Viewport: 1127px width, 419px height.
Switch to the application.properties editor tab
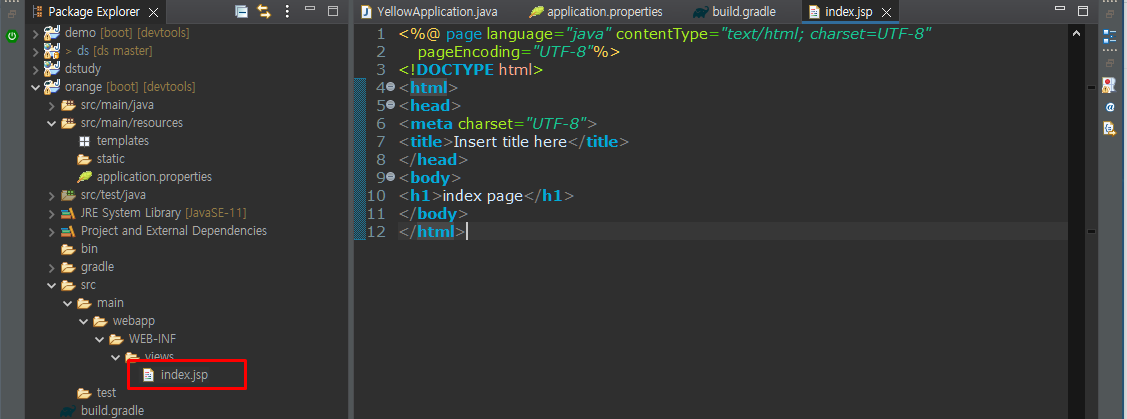(x=596, y=12)
